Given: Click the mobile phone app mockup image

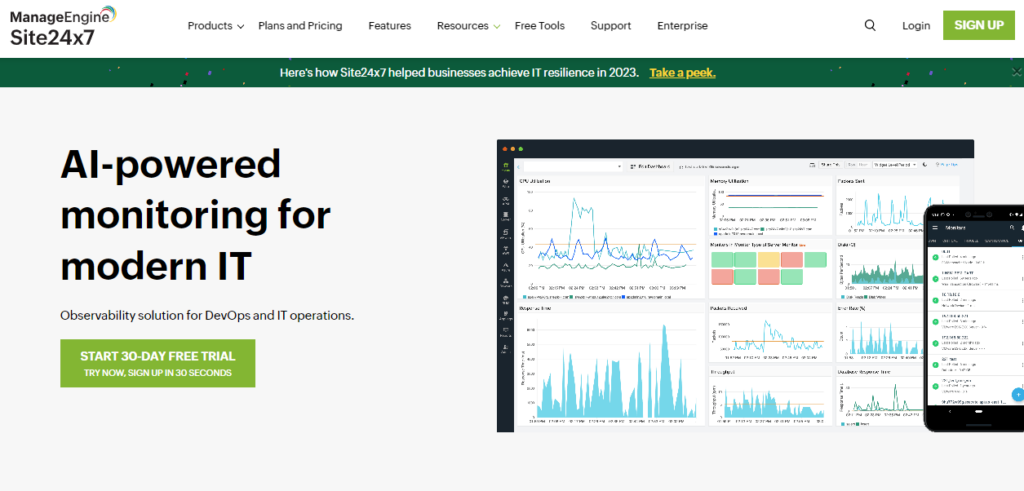Looking at the screenshot, I should [974, 319].
